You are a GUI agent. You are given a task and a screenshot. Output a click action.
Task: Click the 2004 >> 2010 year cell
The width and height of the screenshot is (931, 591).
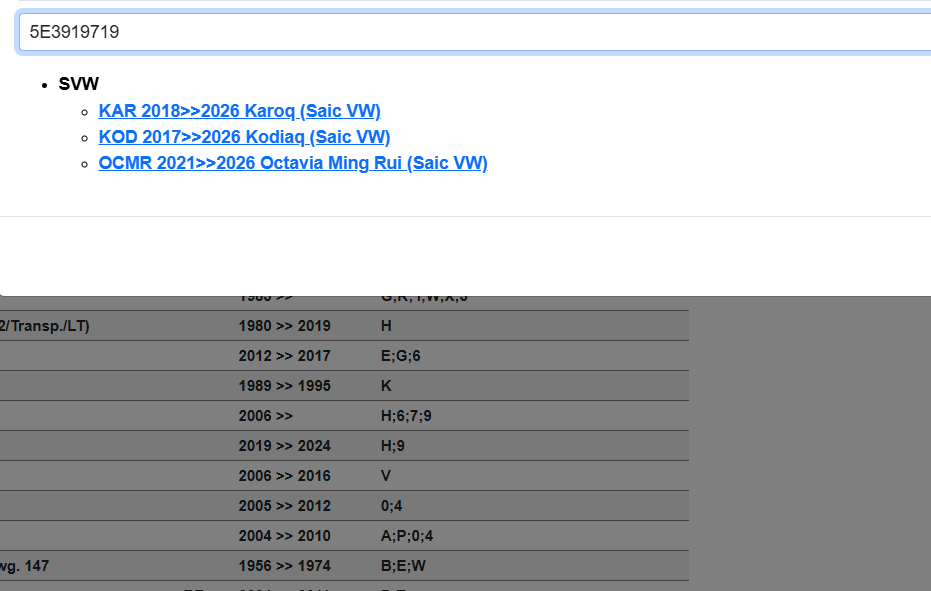284,536
